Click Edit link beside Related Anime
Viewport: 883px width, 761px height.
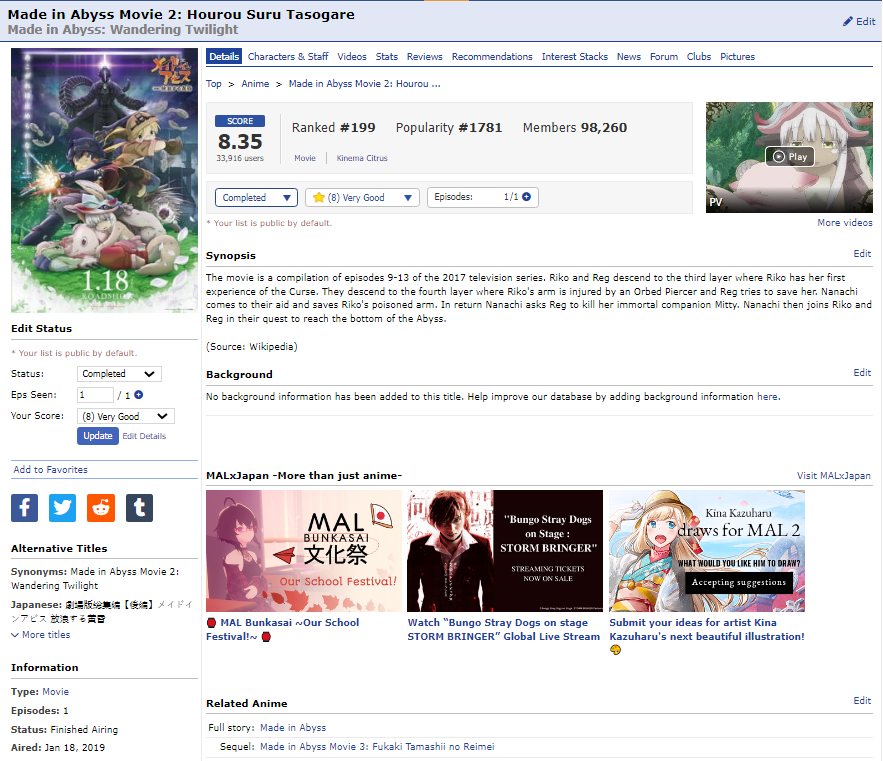pos(862,700)
